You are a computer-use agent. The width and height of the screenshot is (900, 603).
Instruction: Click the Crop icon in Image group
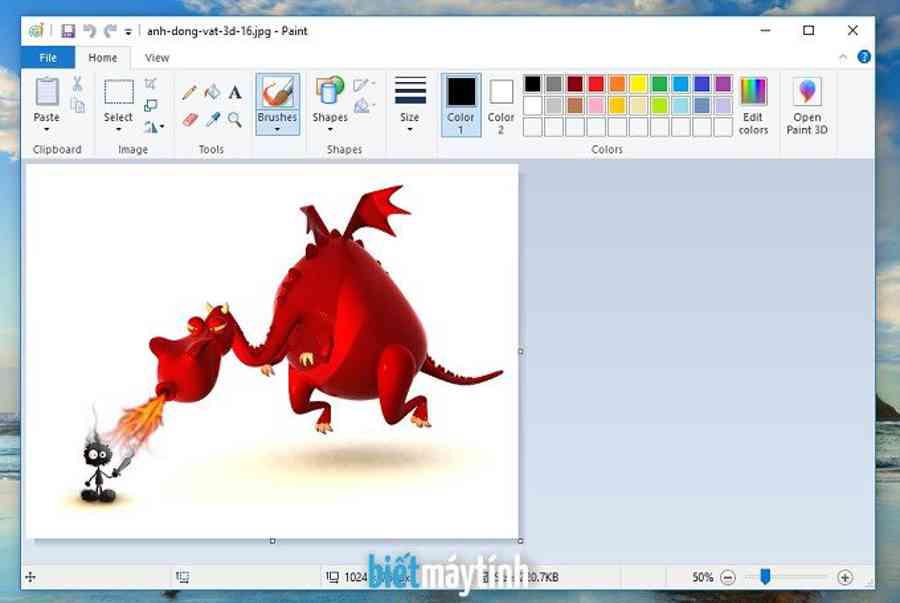point(150,84)
